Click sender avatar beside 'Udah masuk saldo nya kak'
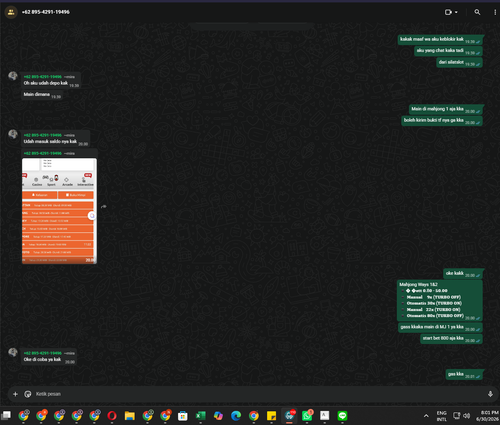The image size is (500, 425). [13, 134]
